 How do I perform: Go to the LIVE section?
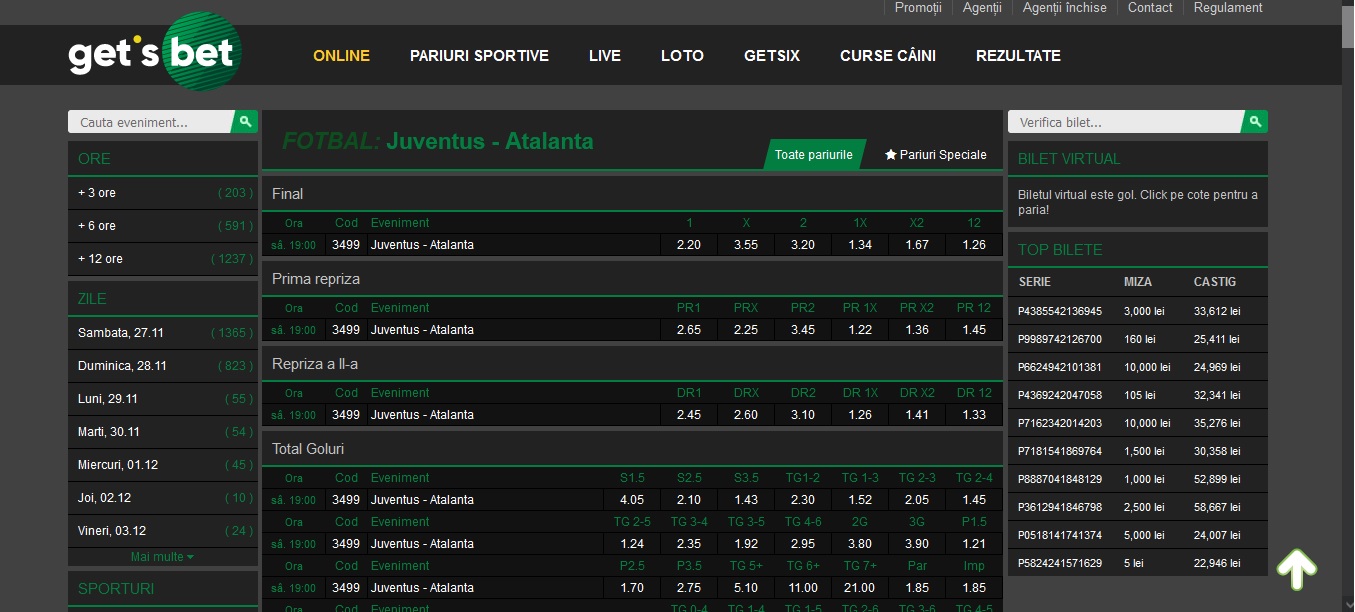(x=605, y=56)
